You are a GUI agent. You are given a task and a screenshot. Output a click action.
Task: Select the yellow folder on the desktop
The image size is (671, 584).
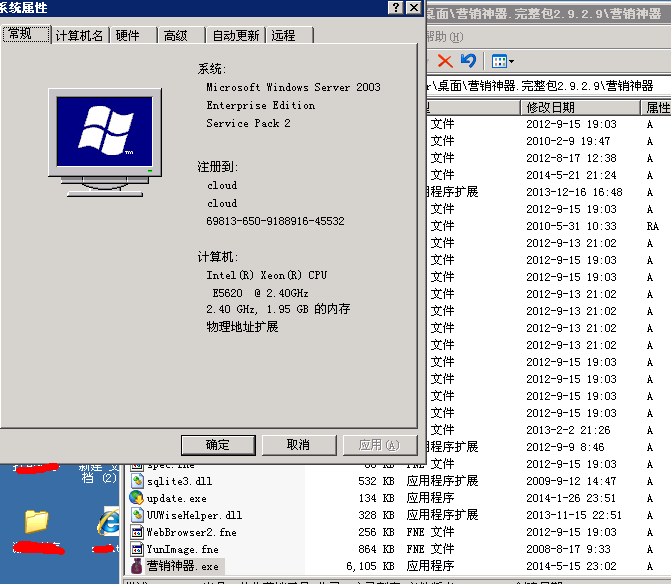(x=36, y=520)
